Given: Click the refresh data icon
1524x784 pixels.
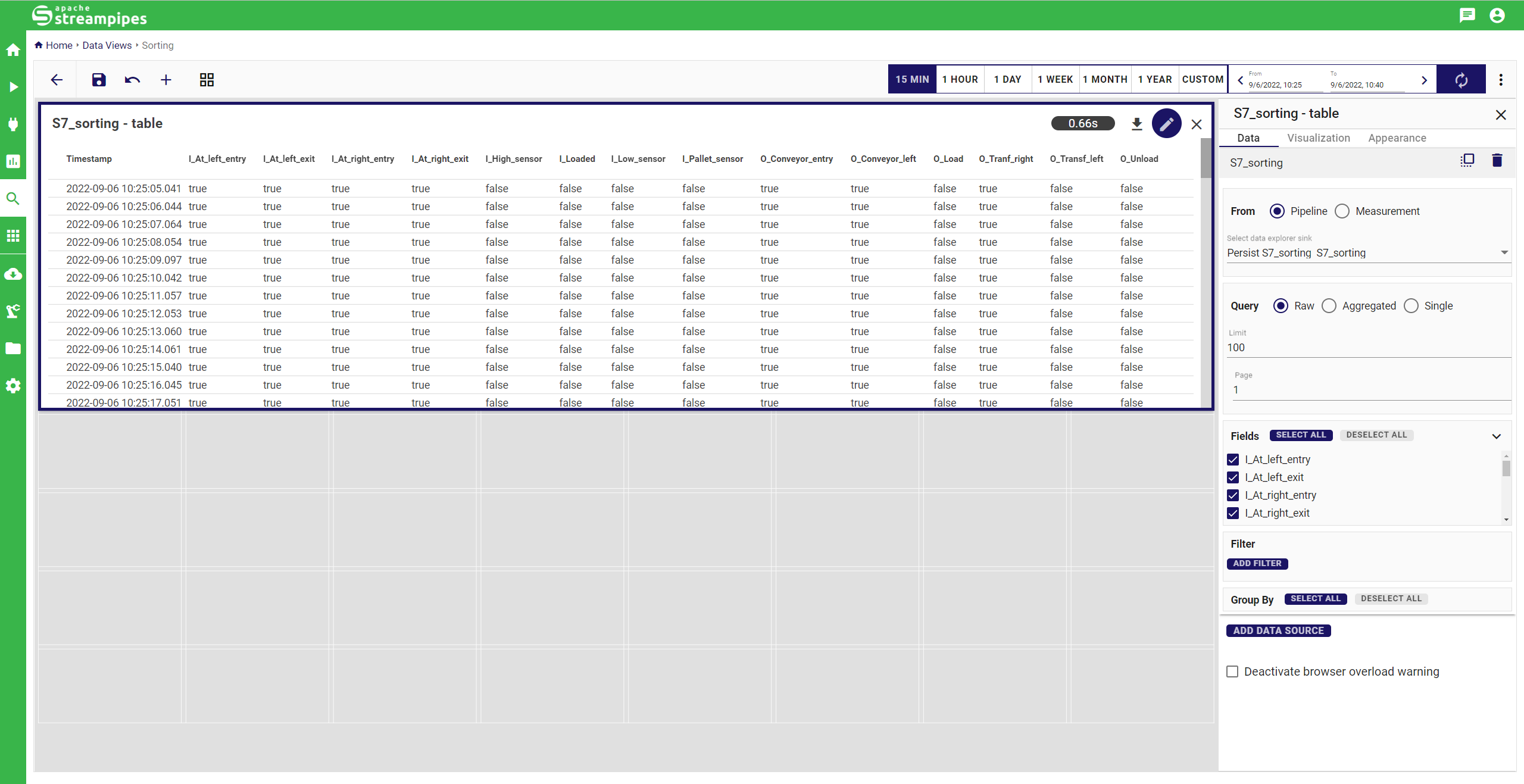Looking at the screenshot, I should click(1461, 80).
